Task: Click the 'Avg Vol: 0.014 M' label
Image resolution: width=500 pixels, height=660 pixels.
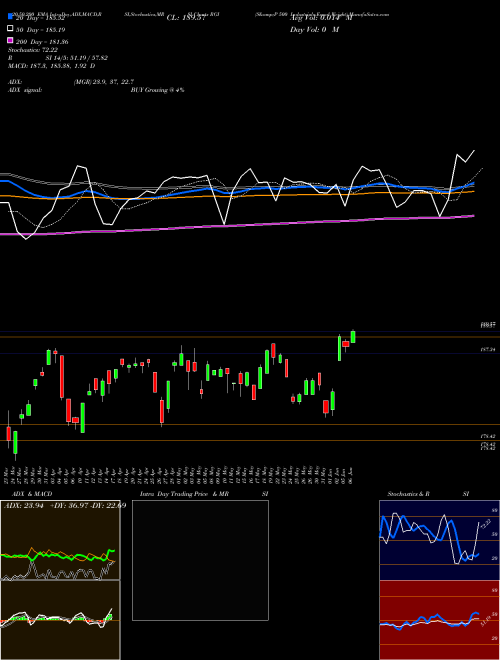Action: 321,18
